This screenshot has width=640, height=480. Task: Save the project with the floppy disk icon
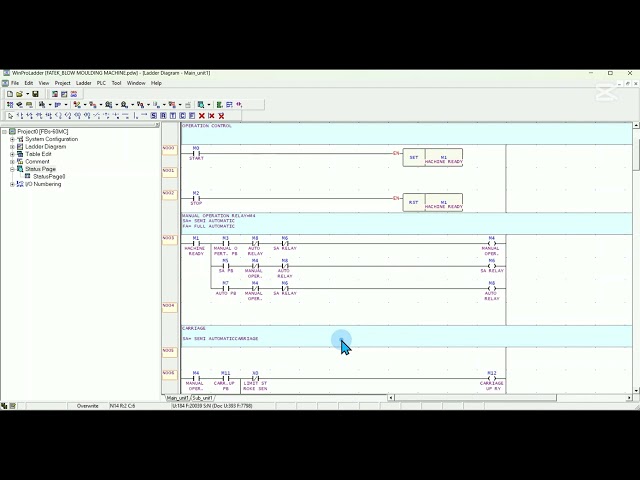pos(35,94)
